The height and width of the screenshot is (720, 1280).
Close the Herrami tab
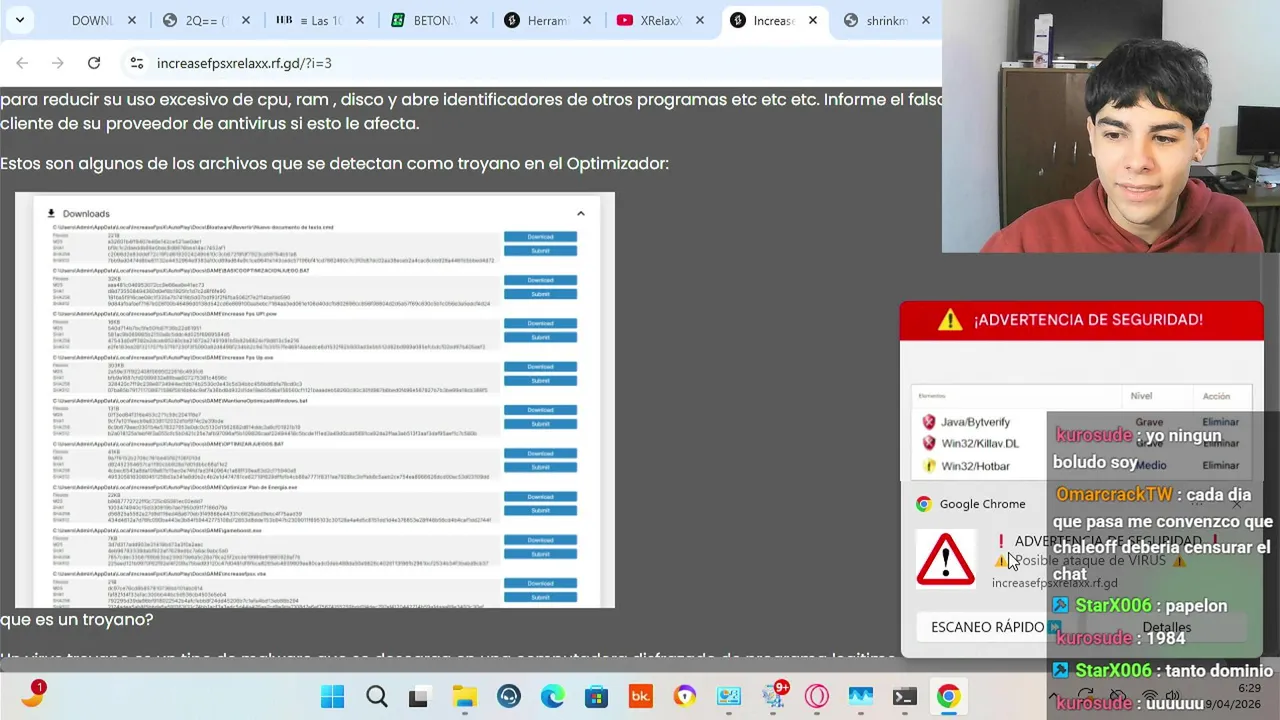[x=586, y=20]
